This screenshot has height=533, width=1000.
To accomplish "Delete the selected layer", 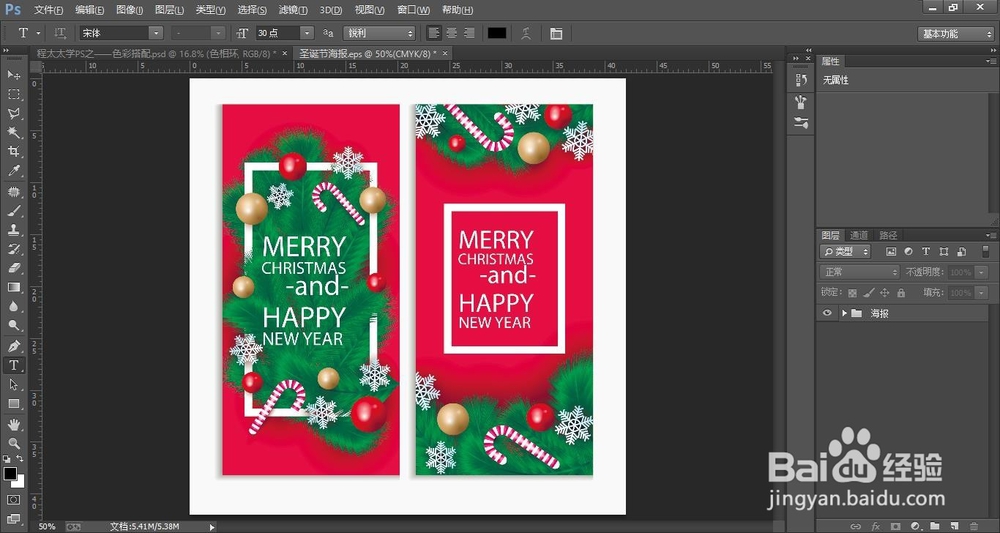I will pos(974,526).
